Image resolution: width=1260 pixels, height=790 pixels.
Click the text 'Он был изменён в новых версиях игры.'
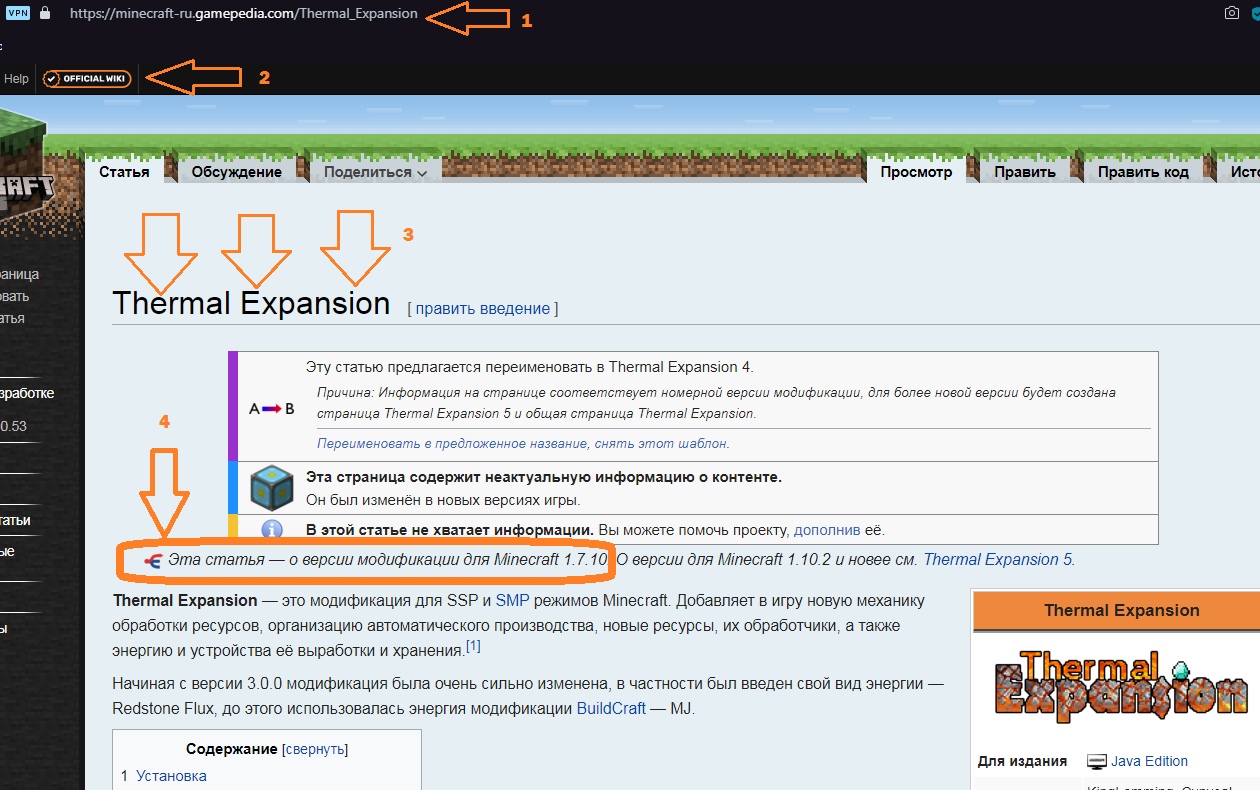click(x=443, y=500)
